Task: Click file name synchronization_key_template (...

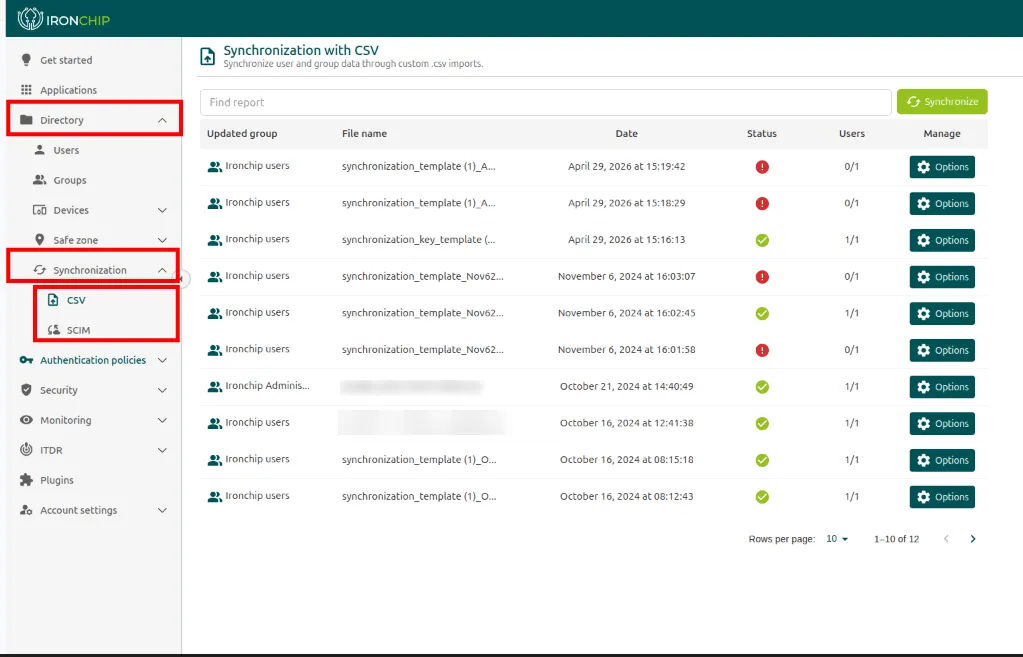Action: [x=418, y=239]
